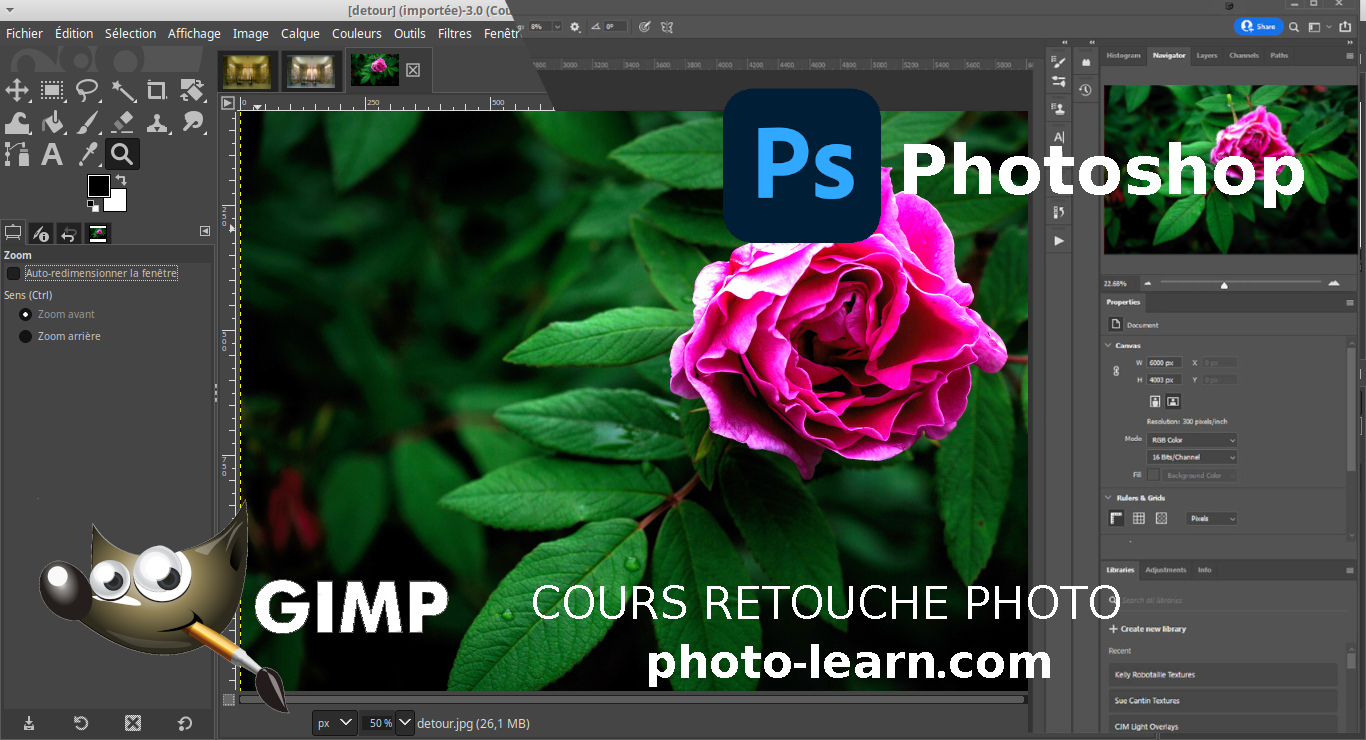
Task: Open the GIMP dock tab configuration menu
Action: 205,231
